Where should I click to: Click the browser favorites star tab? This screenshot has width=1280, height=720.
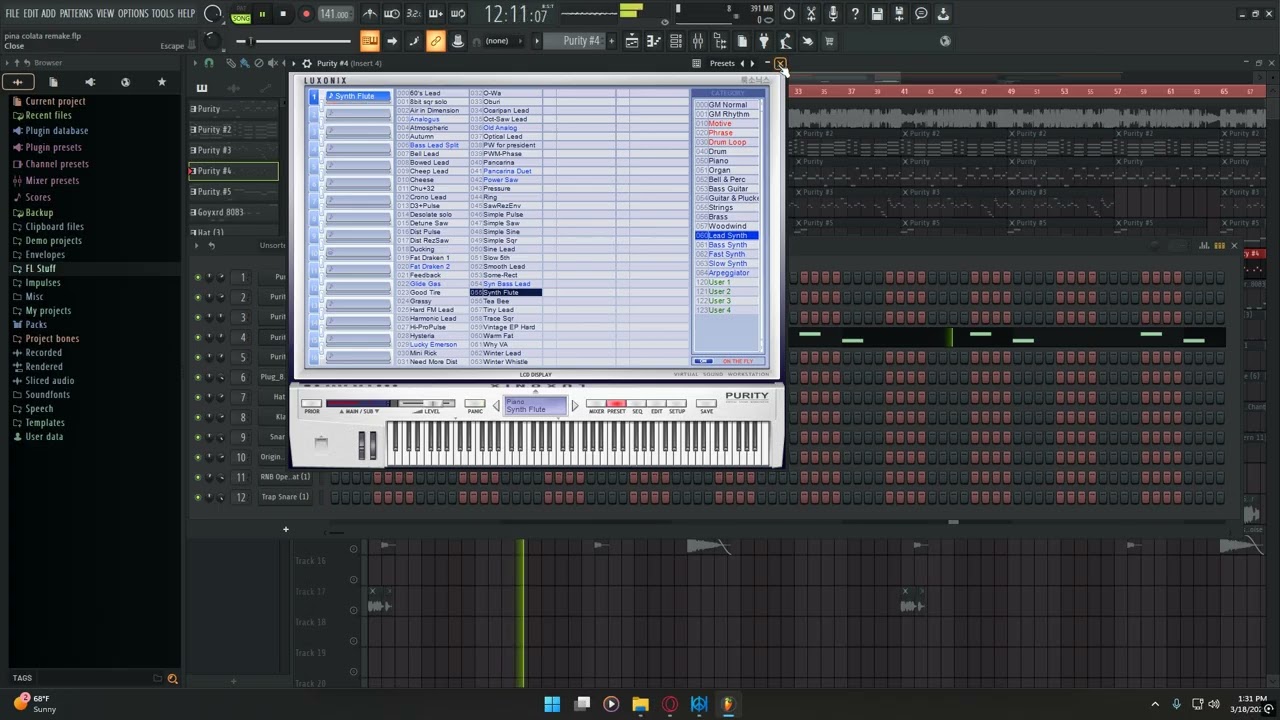161,82
